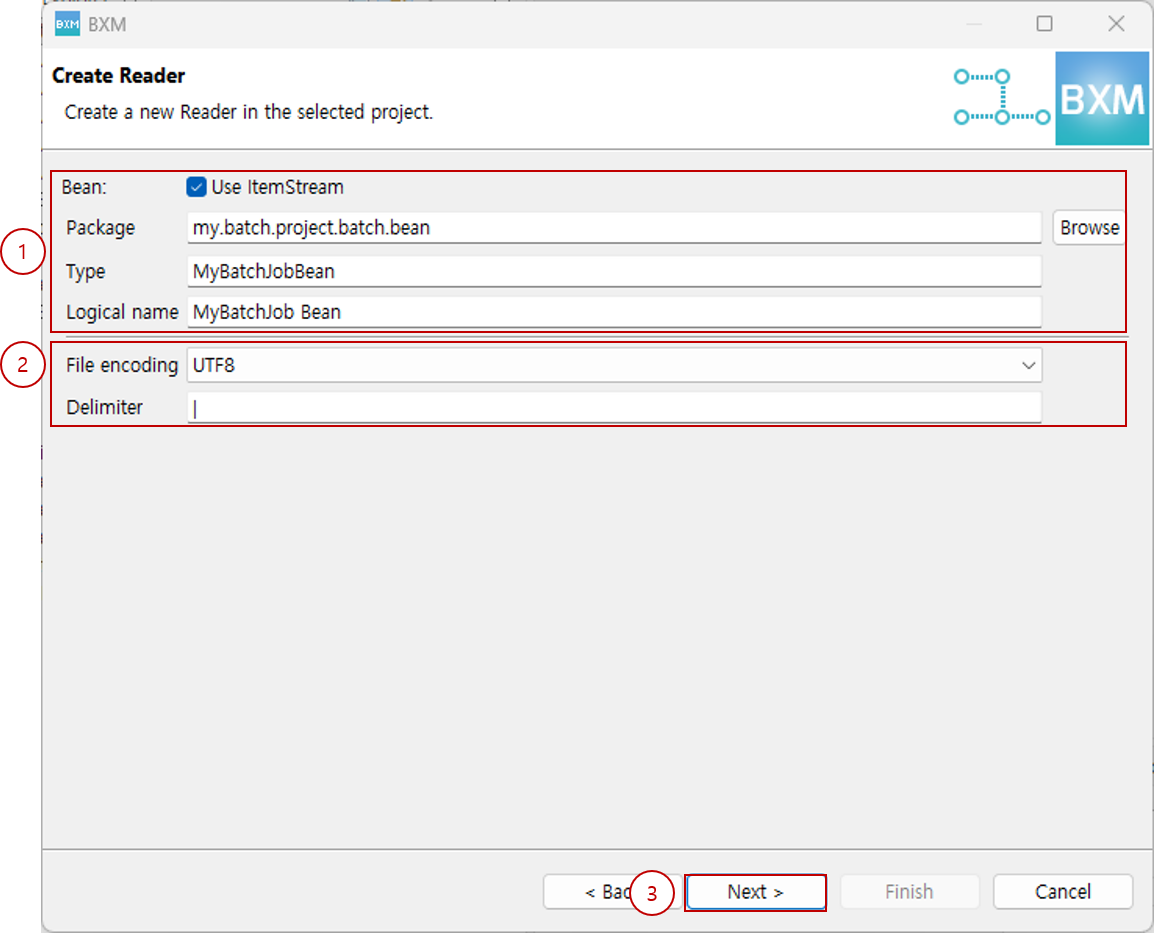Click inside the Package input field

tap(600, 228)
